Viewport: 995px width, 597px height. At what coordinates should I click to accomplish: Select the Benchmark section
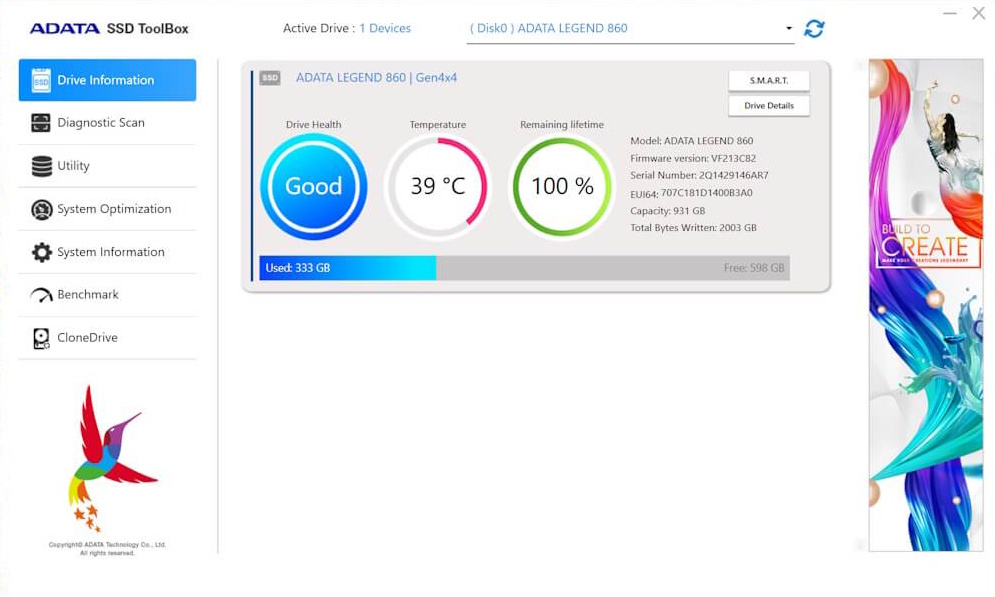[x=107, y=295]
